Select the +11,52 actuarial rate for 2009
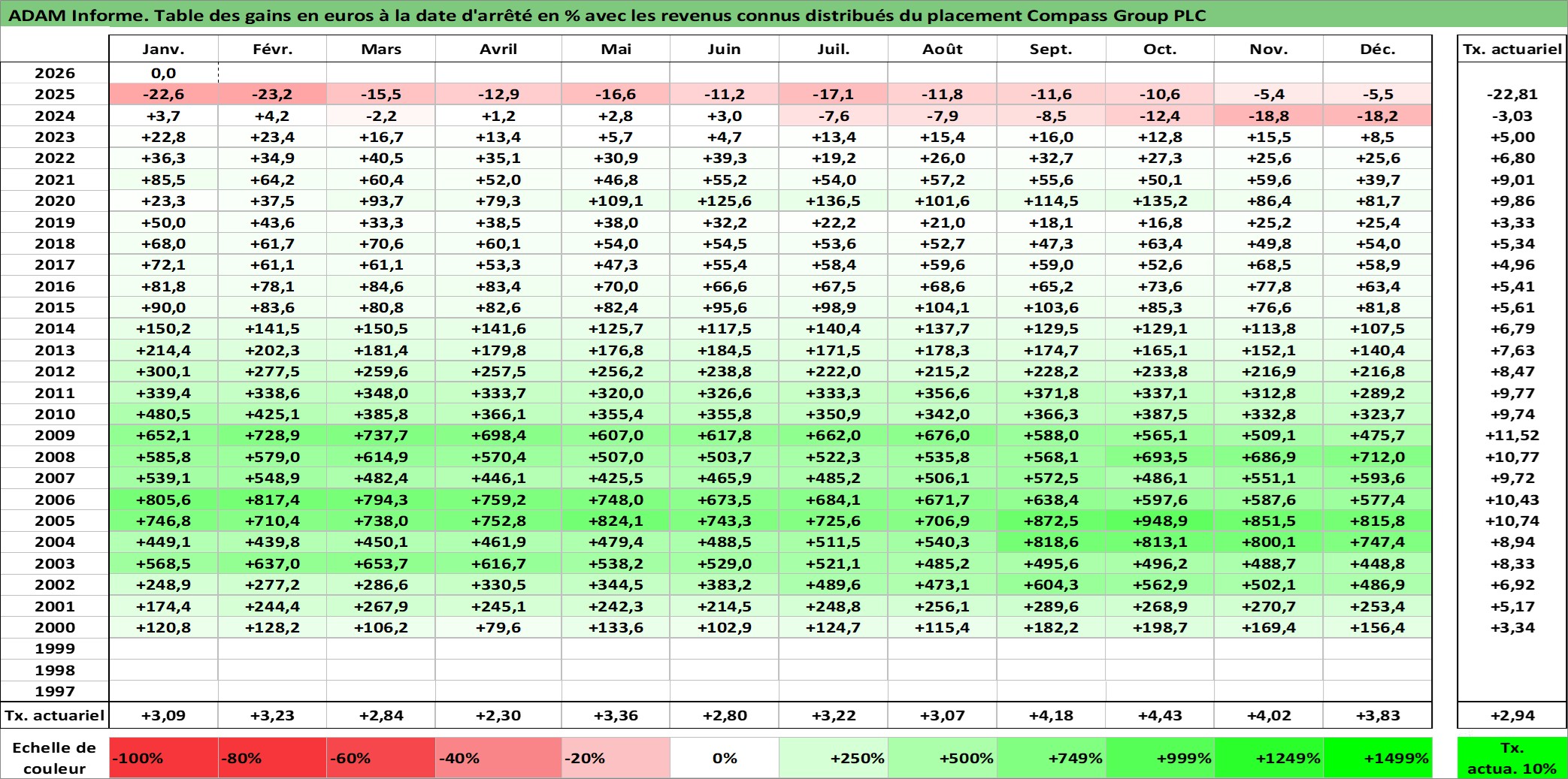Image resolution: width=1568 pixels, height=779 pixels. 1512,435
